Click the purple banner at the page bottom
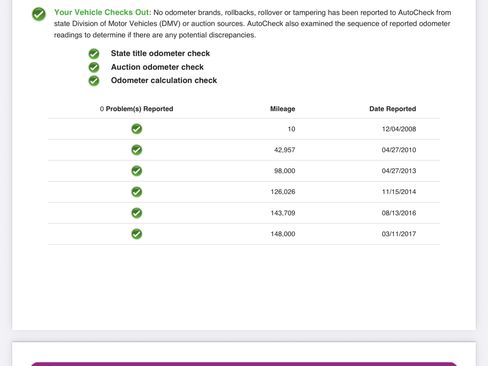This screenshot has width=488, height=366. (244, 364)
